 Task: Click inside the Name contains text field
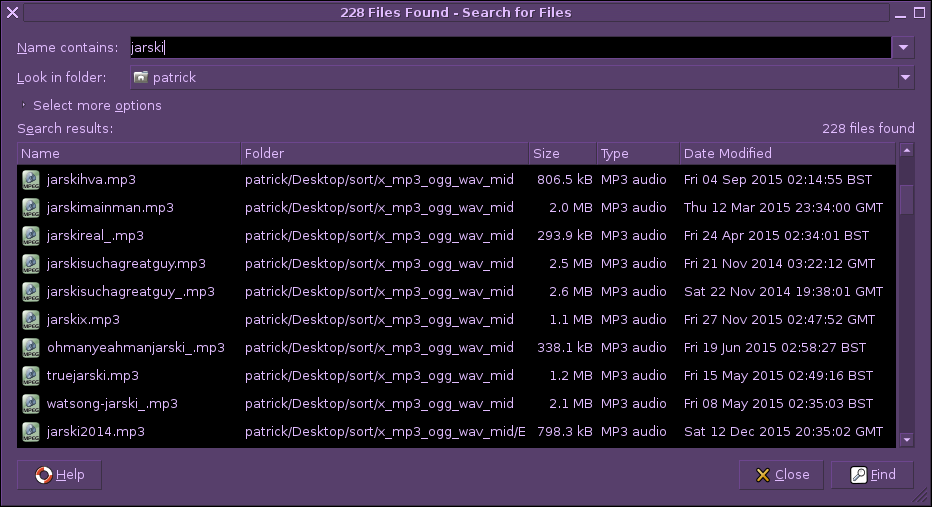(x=510, y=47)
